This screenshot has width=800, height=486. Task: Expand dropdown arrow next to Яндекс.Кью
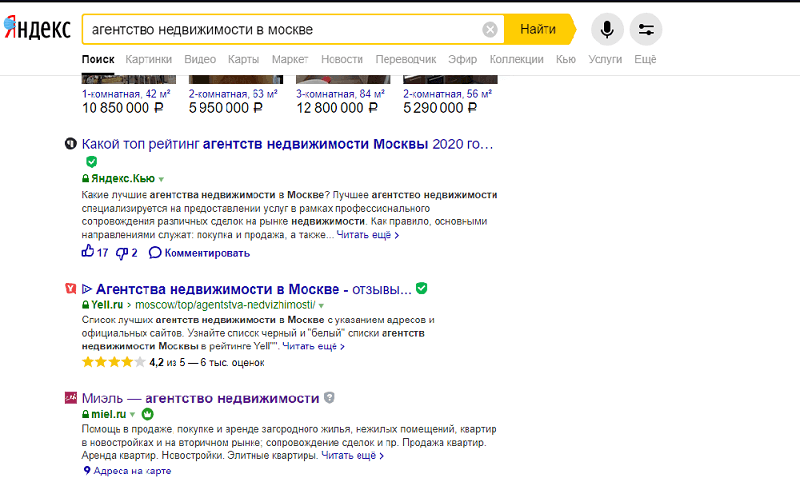[x=161, y=179]
